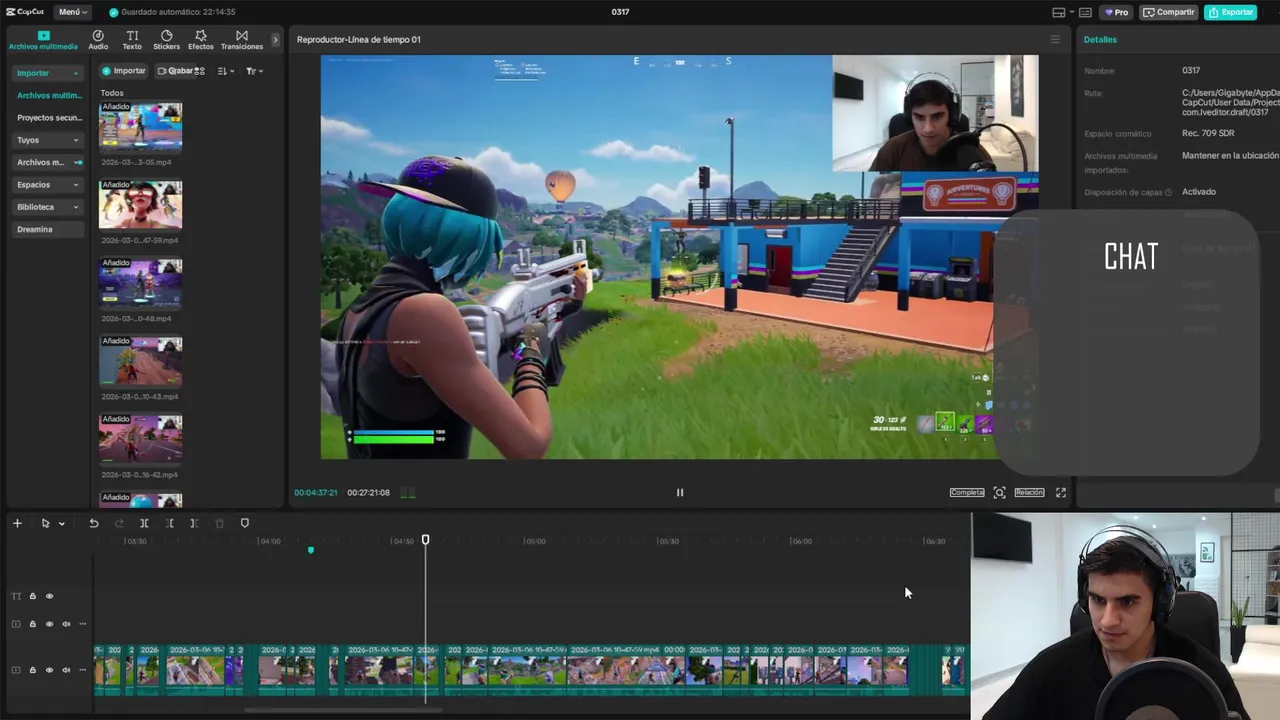Expand the Archivos m... section
1280x720 pixels.
pyautogui.click(x=48, y=162)
